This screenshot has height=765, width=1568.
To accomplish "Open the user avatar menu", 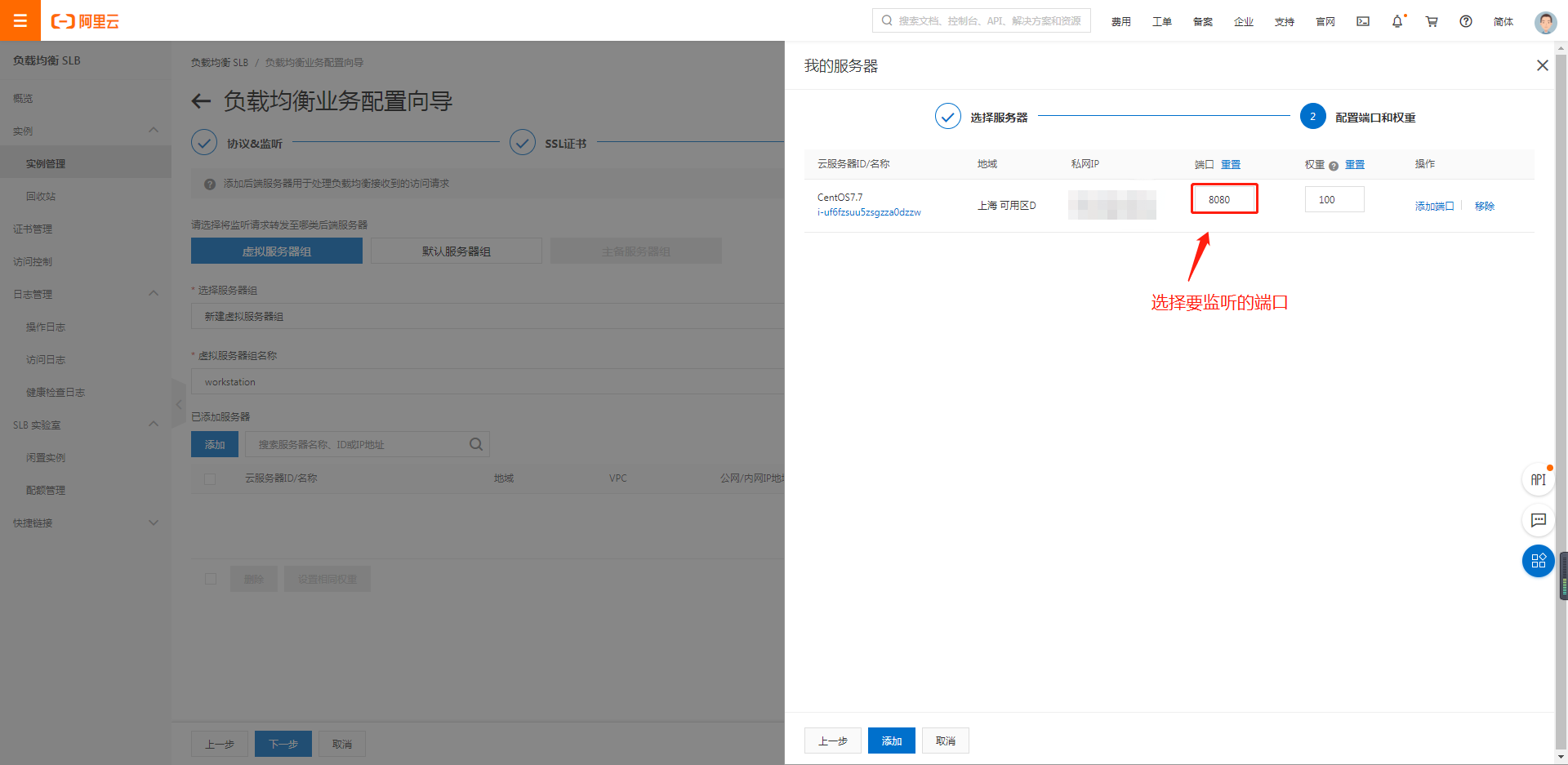I will [1545, 22].
